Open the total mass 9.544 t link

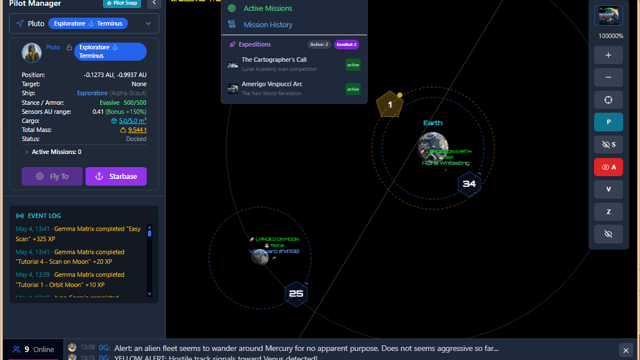point(137,130)
